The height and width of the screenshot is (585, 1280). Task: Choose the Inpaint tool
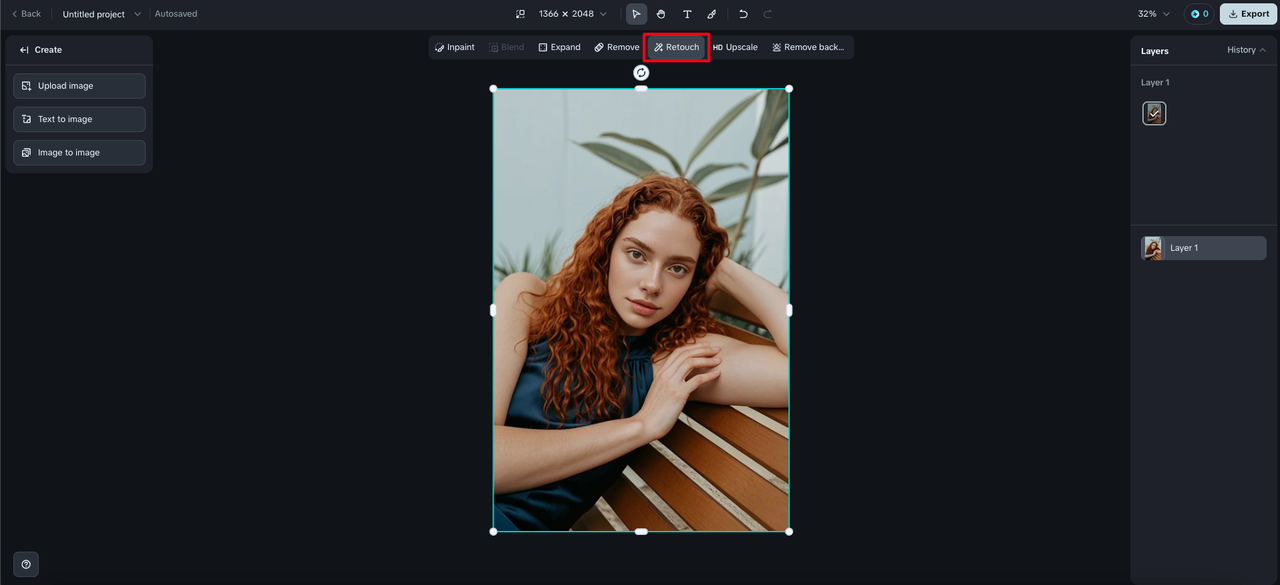coord(455,47)
